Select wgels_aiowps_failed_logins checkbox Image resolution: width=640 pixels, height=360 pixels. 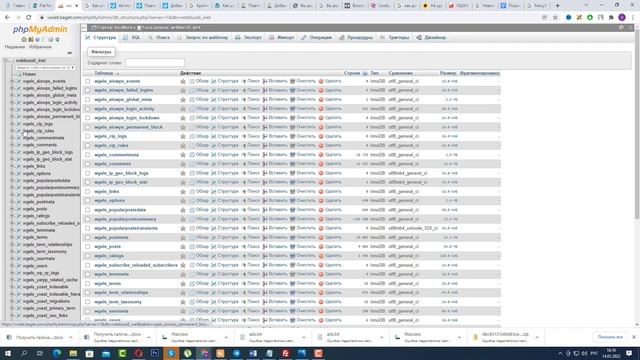pyautogui.click(x=87, y=90)
